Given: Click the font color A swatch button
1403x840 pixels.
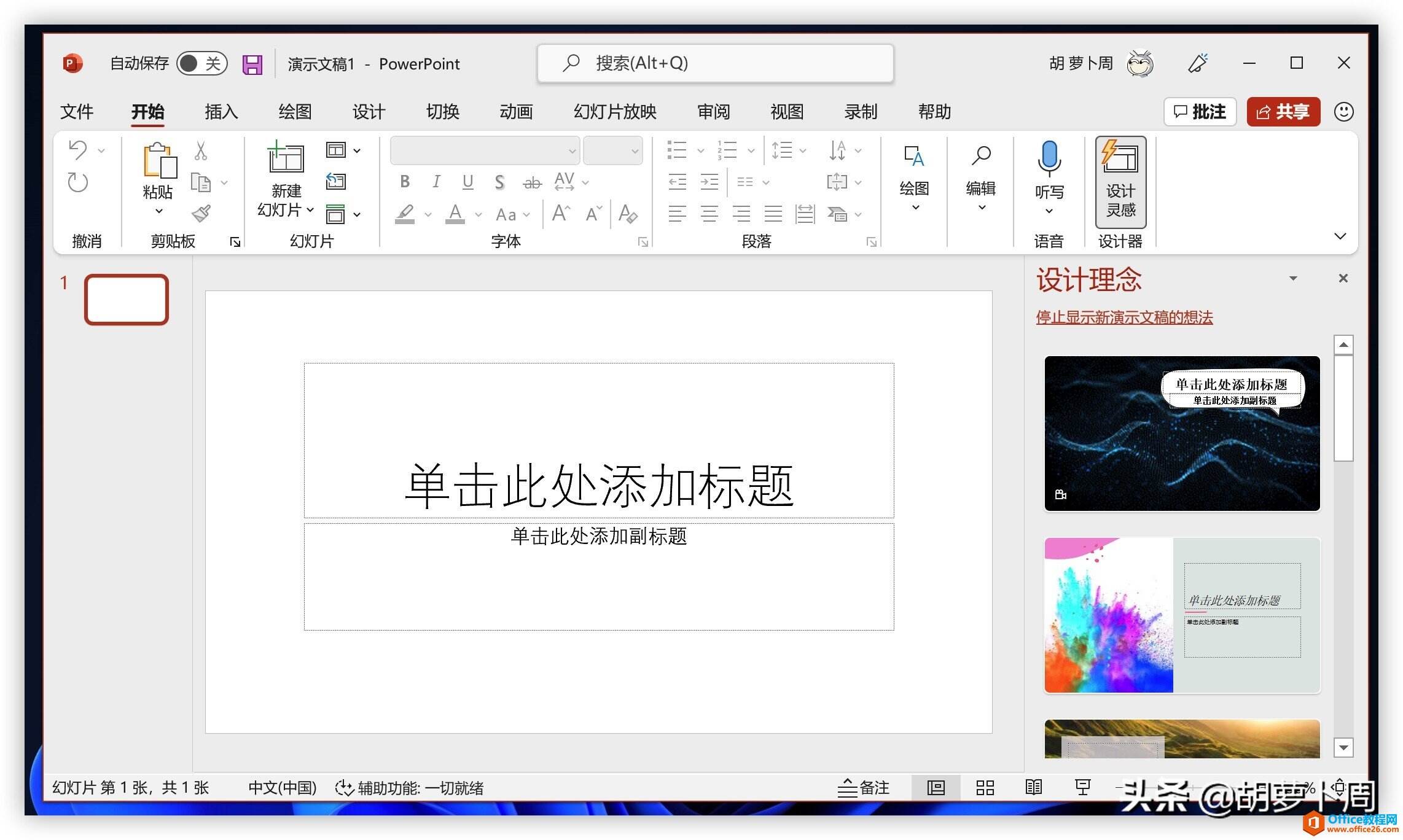Looking at the screenshot, I should [x=455, y=214].
